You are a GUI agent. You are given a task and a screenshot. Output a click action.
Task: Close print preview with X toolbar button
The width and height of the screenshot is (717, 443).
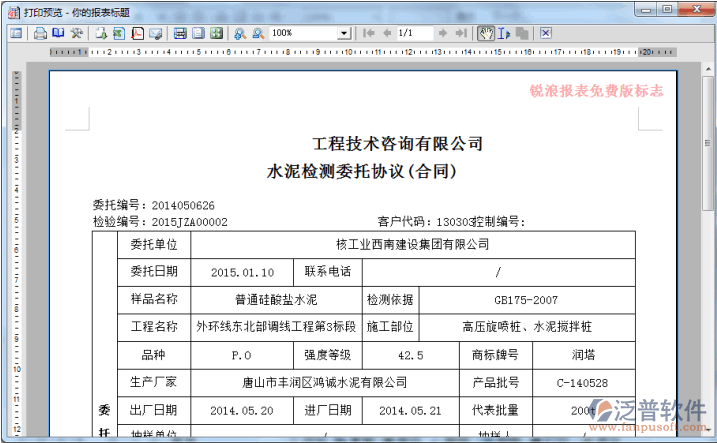coord(546,33)
